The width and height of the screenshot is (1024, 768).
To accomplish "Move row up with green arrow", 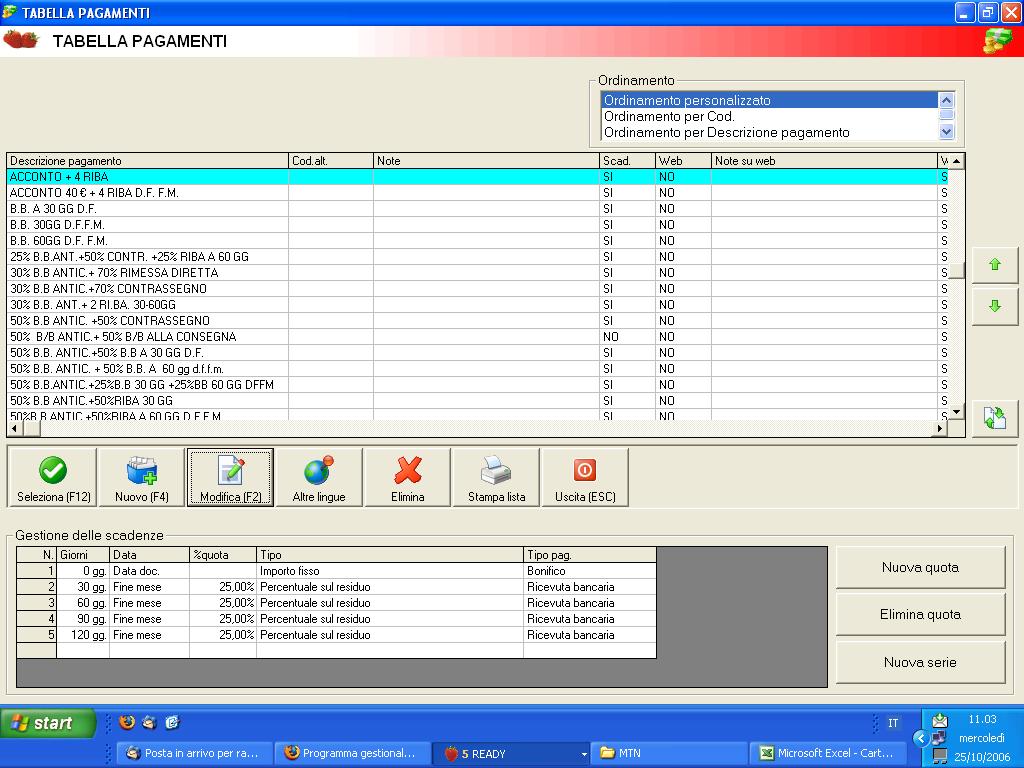I will [995, 264].
